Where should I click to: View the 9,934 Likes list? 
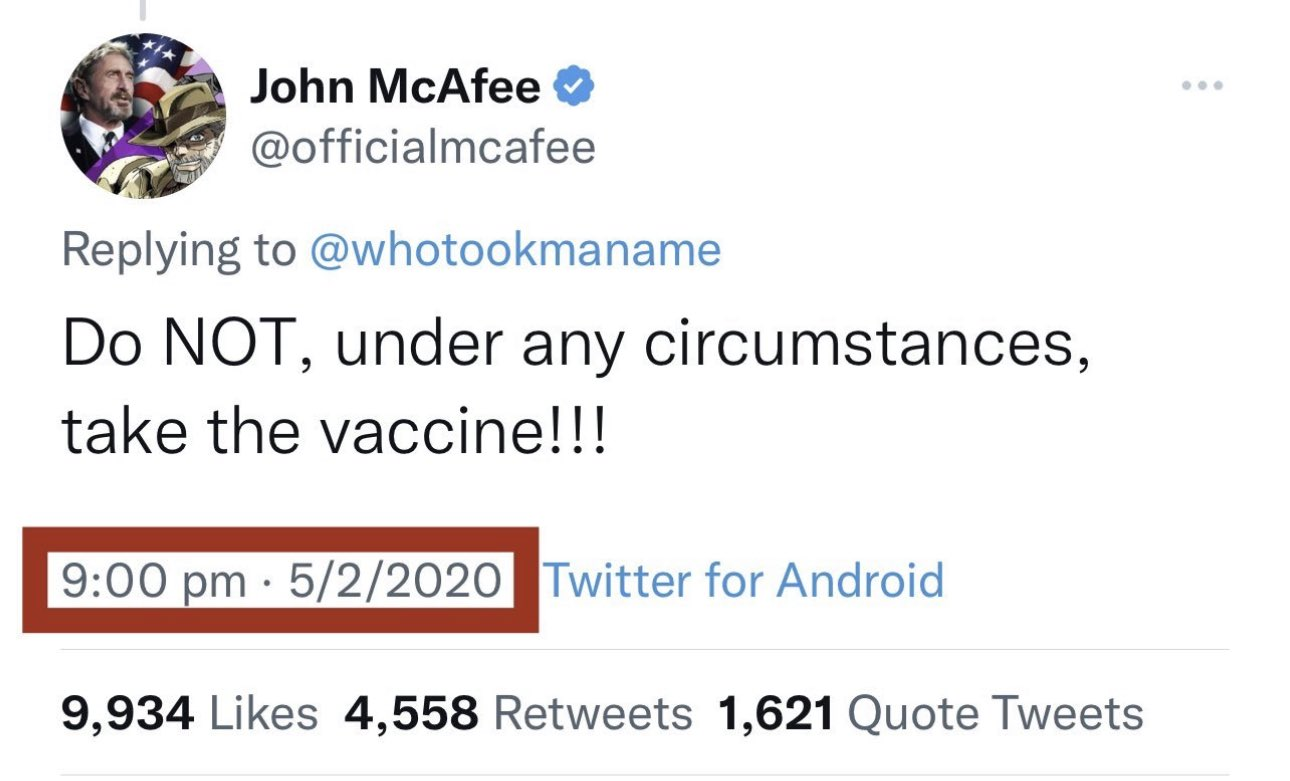[x=189, y=714]
